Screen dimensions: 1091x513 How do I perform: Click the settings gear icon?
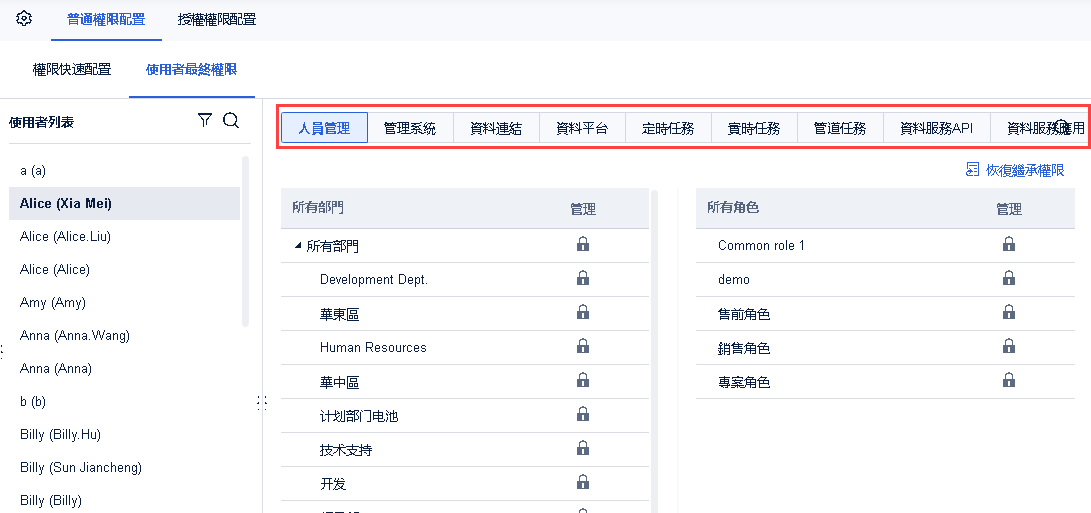24,19
